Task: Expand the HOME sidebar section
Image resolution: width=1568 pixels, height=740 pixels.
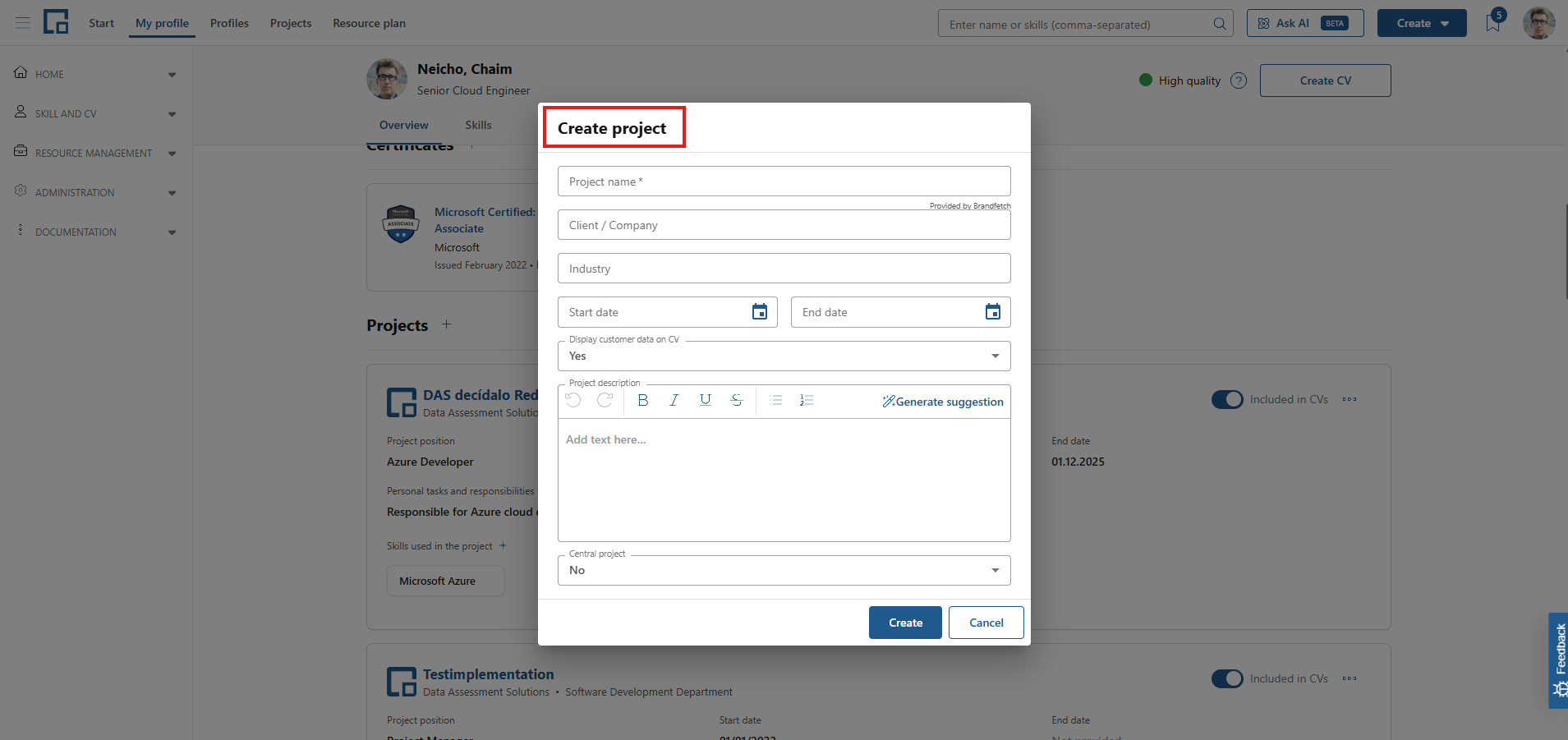Action: (x=96, y=74)
